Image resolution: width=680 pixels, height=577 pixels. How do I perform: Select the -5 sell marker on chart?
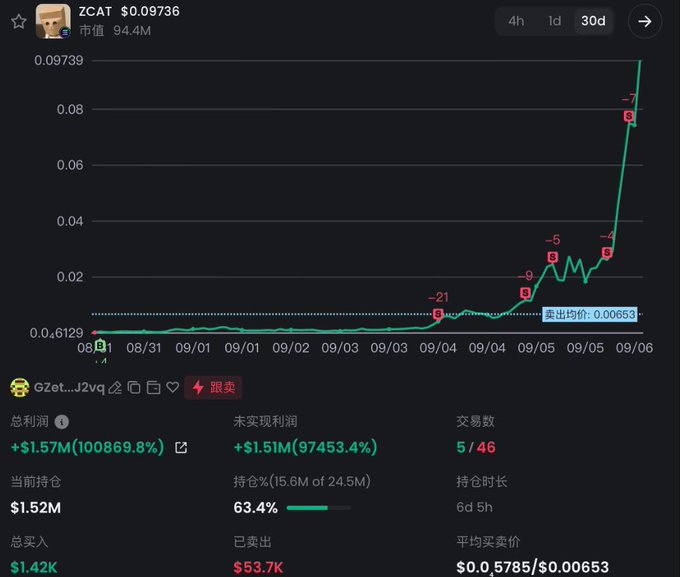[552, 257]
